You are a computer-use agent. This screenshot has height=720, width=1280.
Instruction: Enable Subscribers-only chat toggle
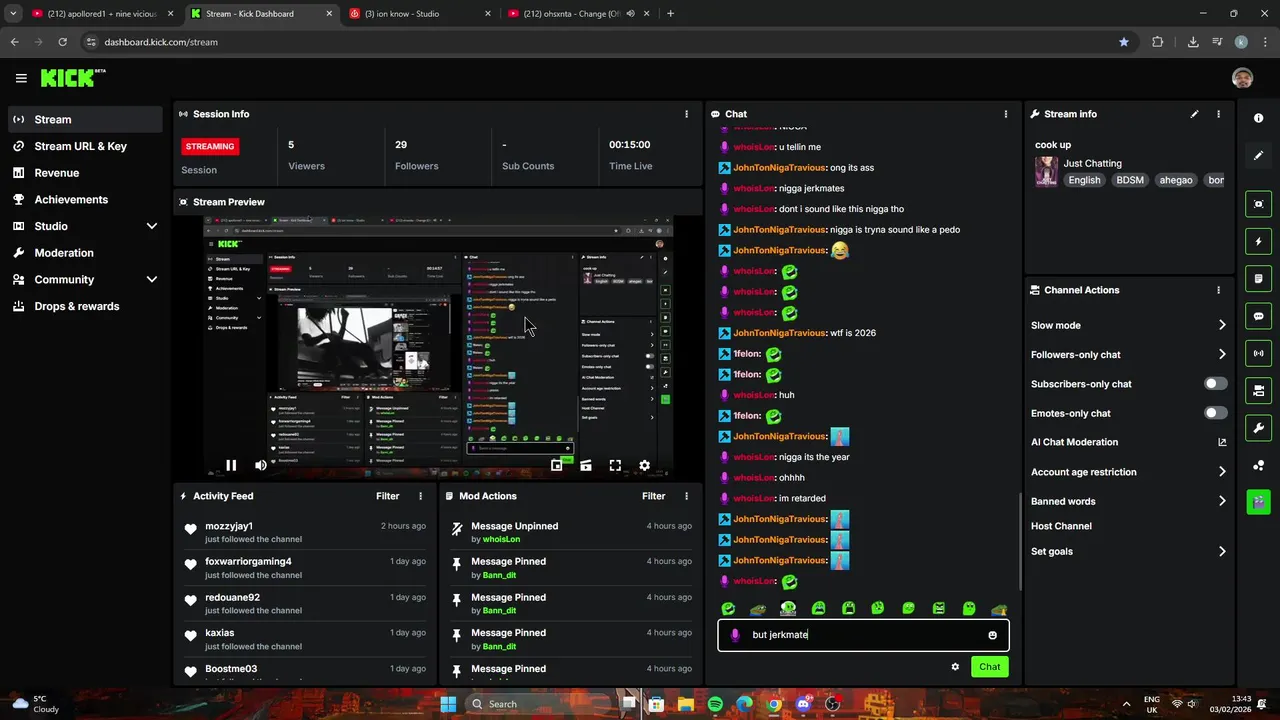click(1215, 384)
